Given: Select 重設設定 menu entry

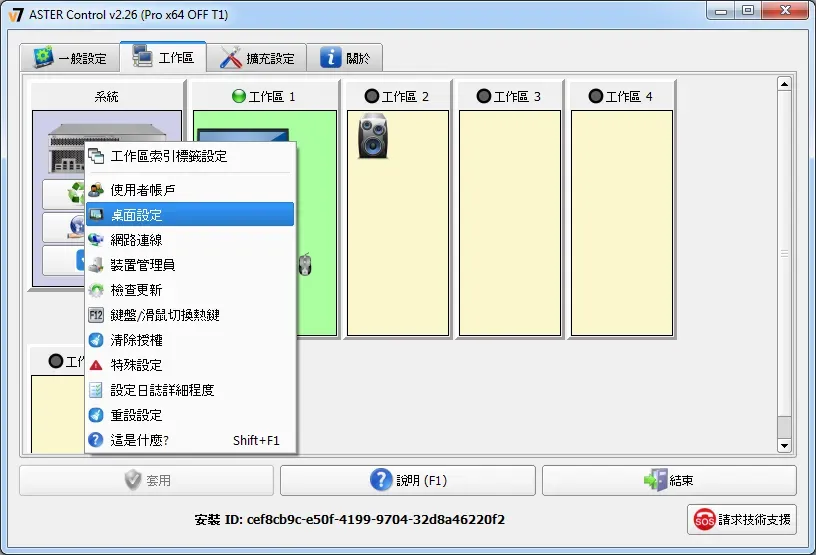Looking at the screenshot, I should (190, 415).
